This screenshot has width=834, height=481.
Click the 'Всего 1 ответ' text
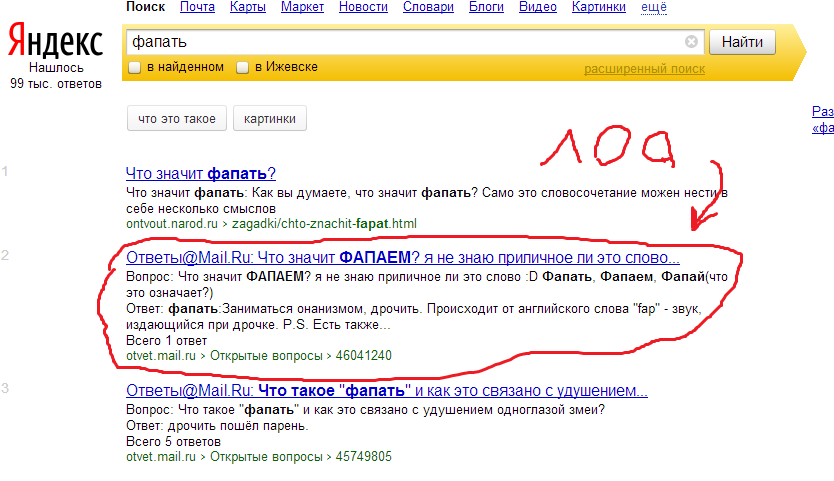coord(166,341)
